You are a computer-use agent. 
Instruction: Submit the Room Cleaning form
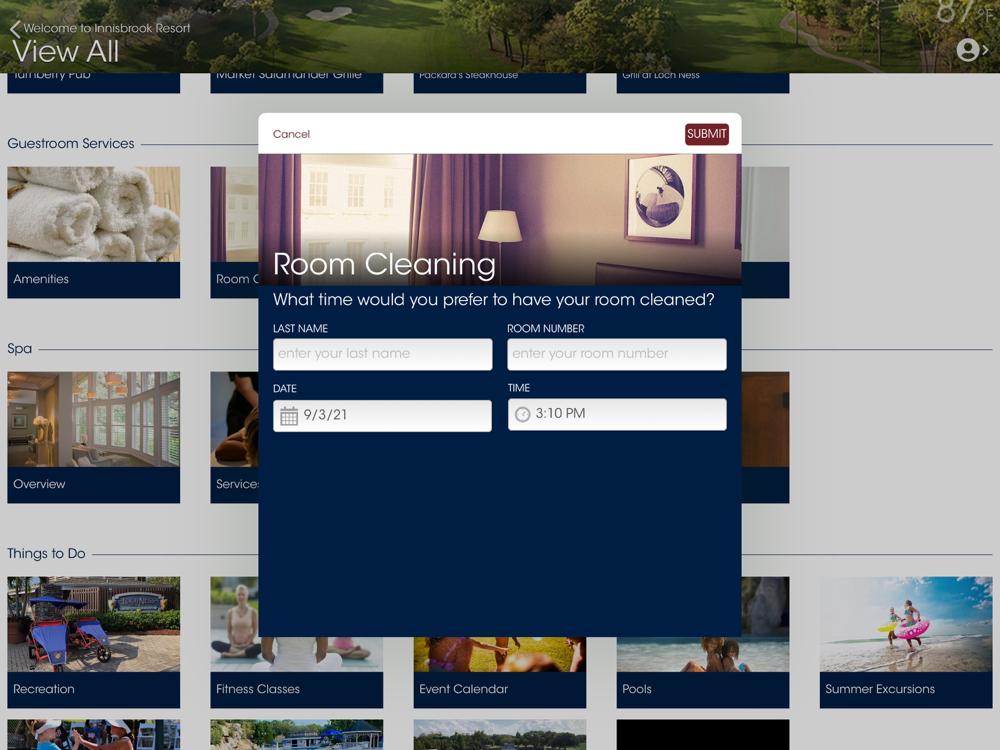pos(707,134)
